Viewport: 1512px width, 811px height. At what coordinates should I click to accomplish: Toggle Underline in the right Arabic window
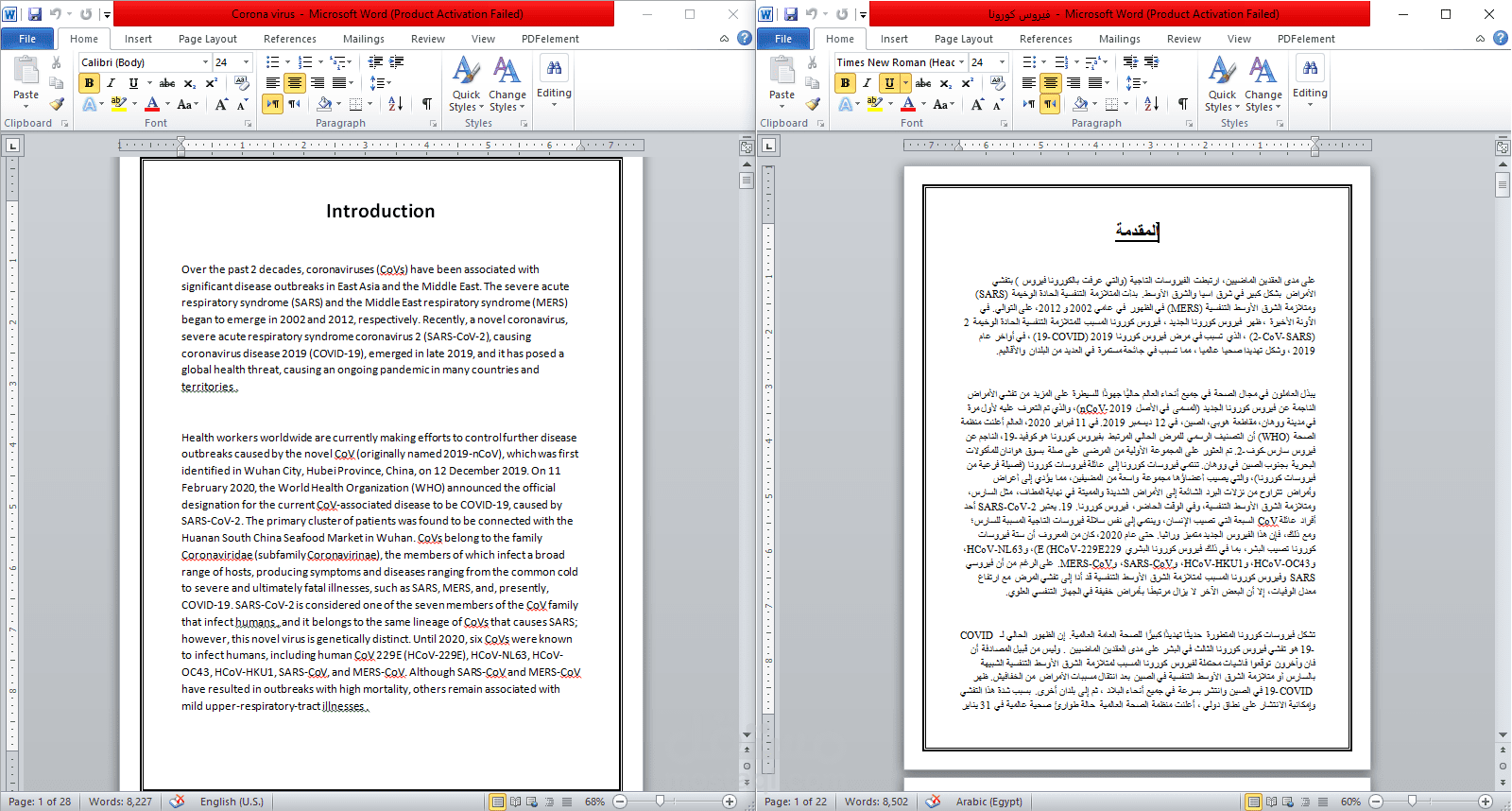(889, 83)
